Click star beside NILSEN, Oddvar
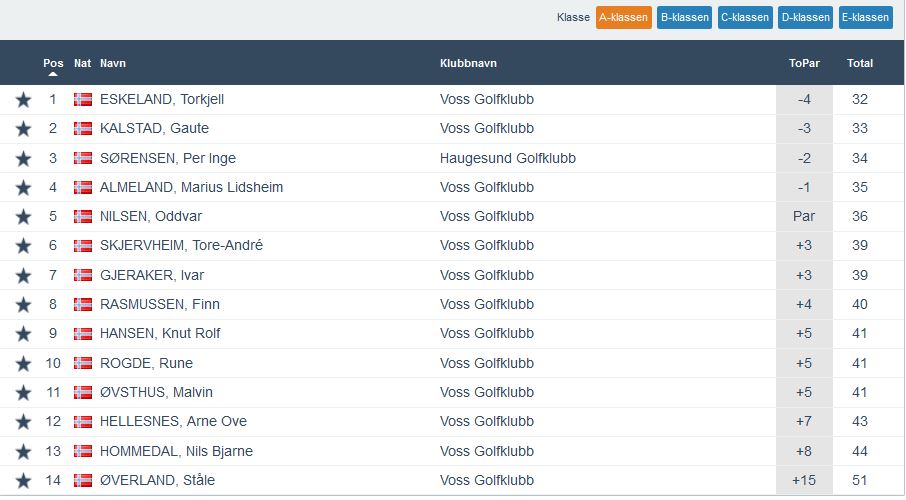906x500 pixels. point(23,216)
